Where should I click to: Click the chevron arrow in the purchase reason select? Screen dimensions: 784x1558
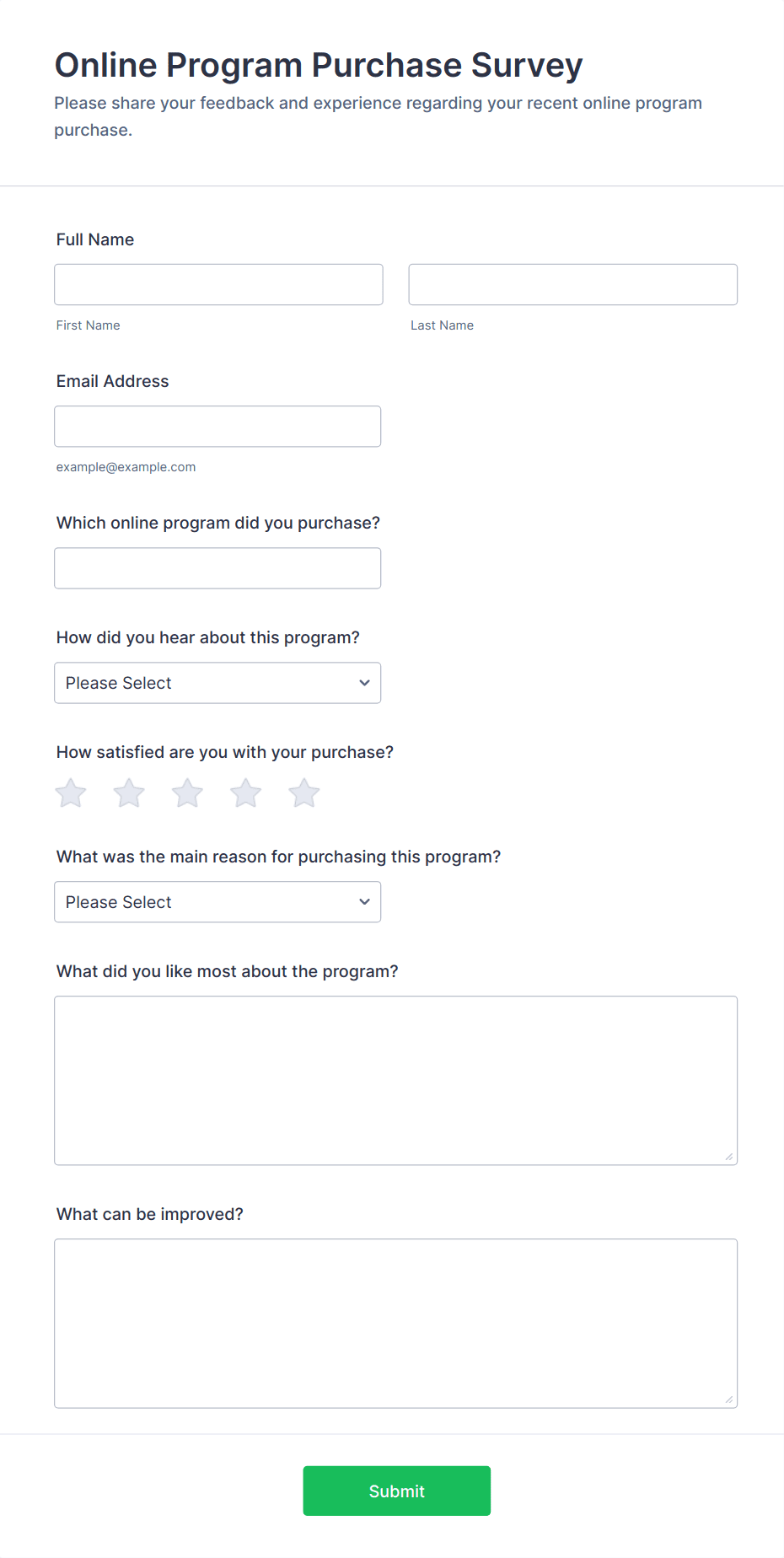(x=364, y=902)
